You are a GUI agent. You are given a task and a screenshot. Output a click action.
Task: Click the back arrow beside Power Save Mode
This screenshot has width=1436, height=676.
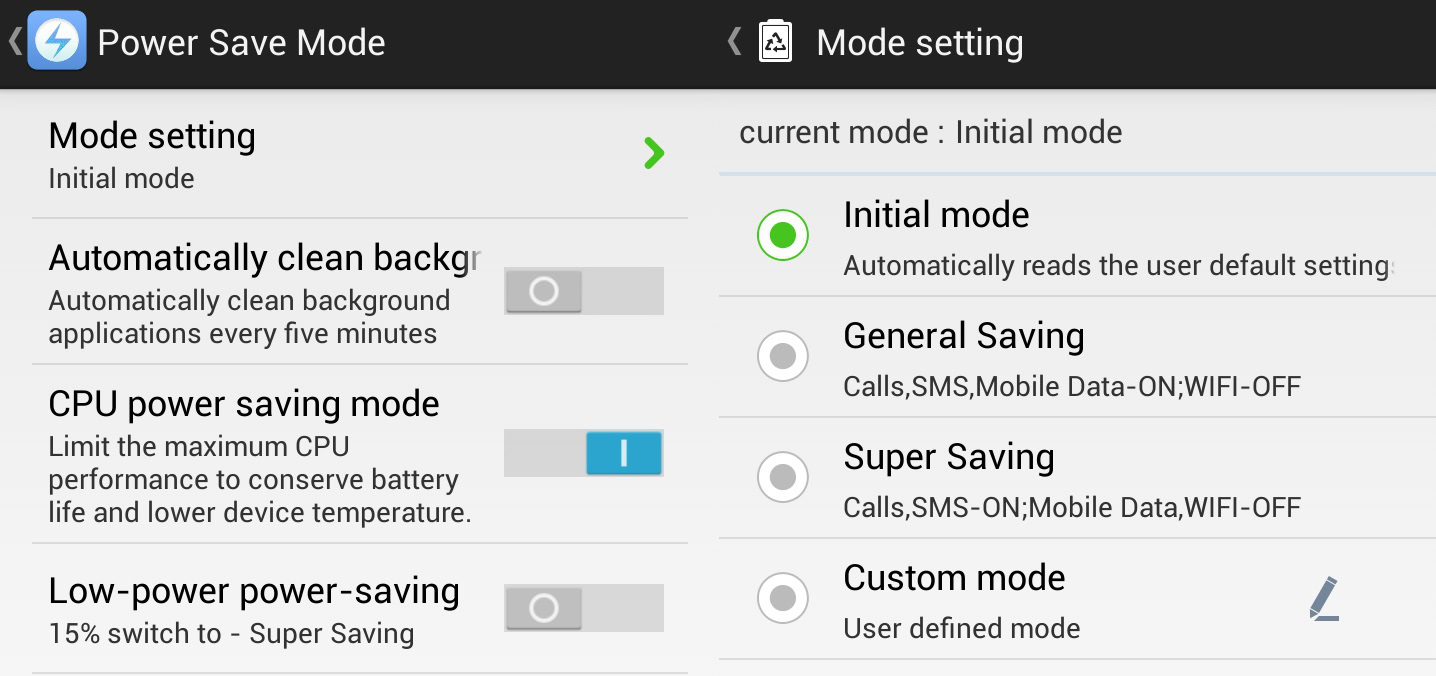coord(14,42)
